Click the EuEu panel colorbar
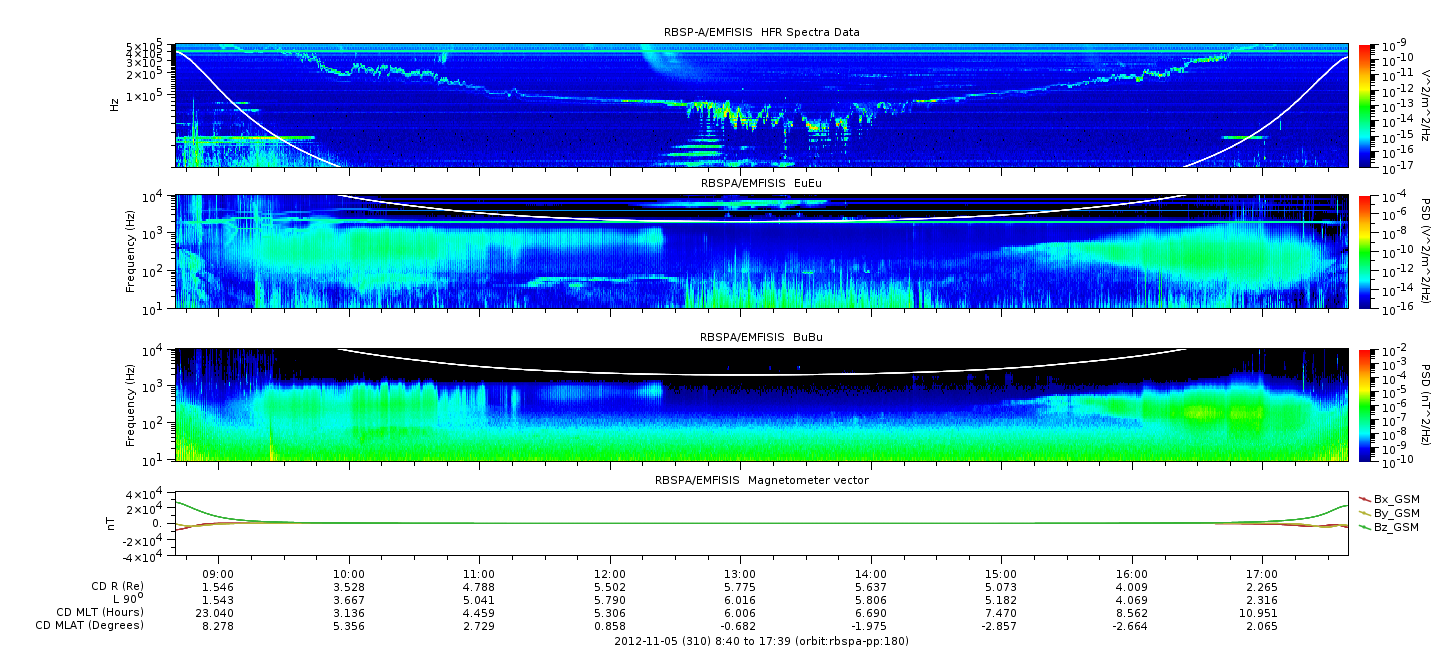The width and height of the screenshot is (1447, 658). (1366, 251)
